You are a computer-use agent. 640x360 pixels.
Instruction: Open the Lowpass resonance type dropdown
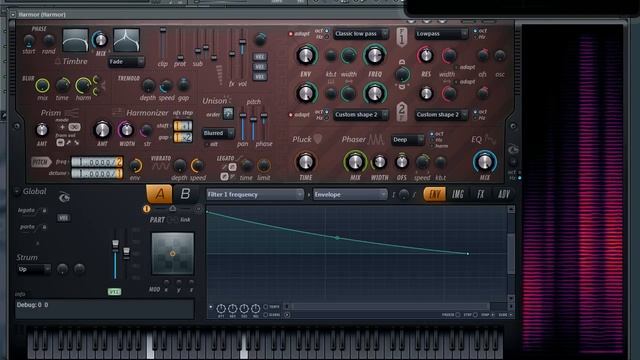coord(441,34)
